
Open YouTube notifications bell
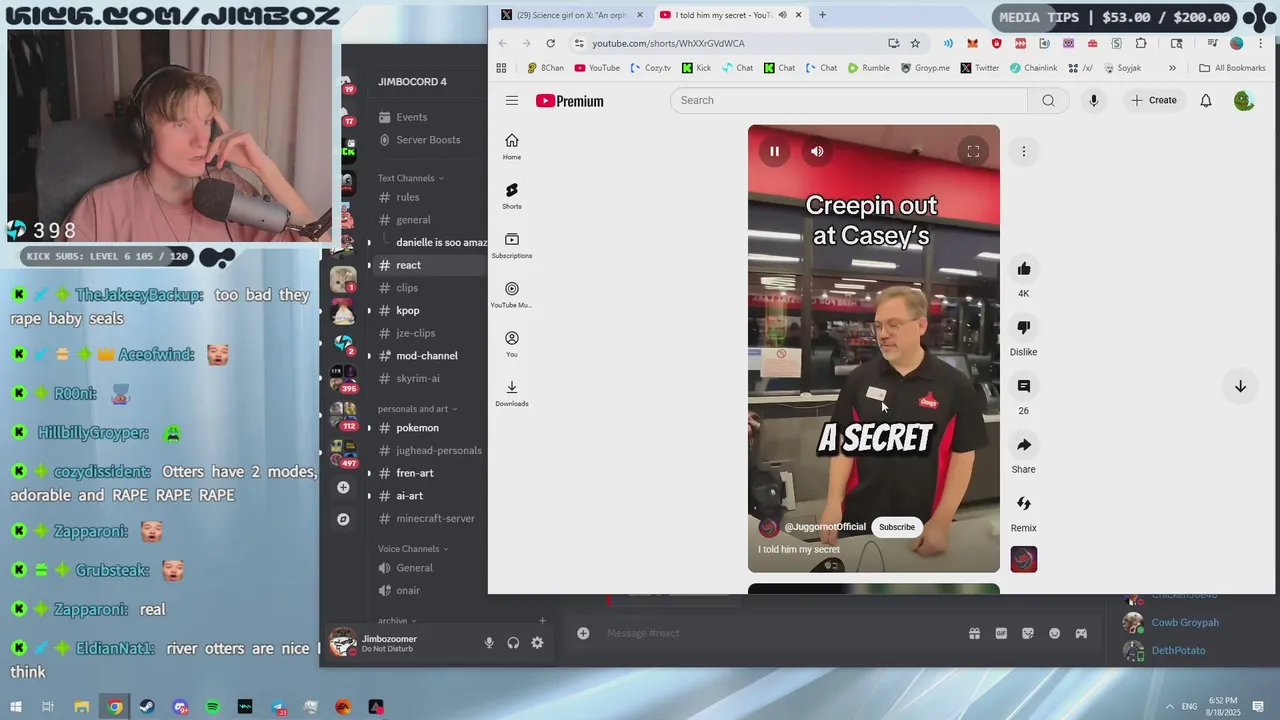(x=1206, y=100)
